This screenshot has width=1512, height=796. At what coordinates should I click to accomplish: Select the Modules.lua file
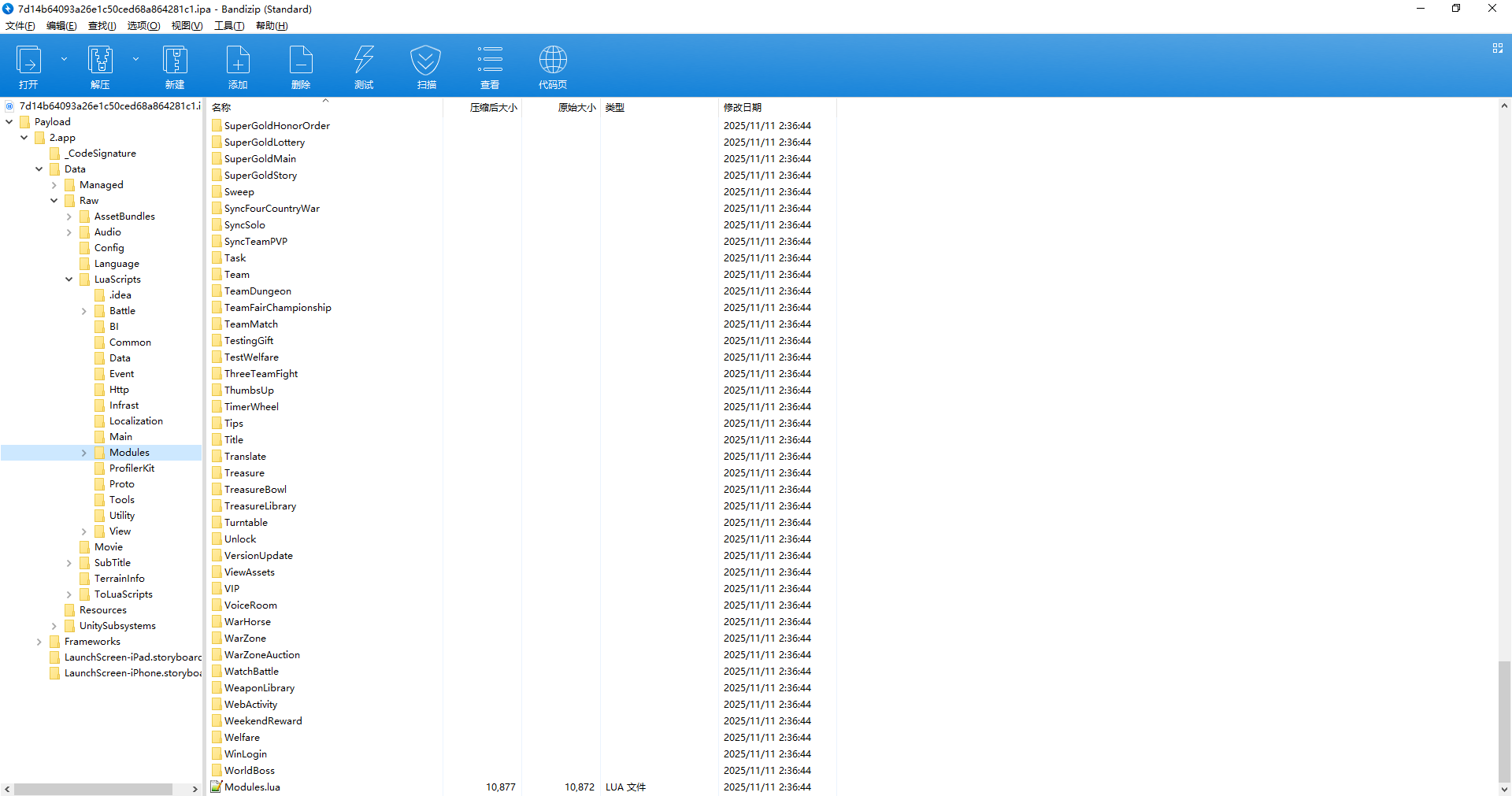(x=252, y=787)
